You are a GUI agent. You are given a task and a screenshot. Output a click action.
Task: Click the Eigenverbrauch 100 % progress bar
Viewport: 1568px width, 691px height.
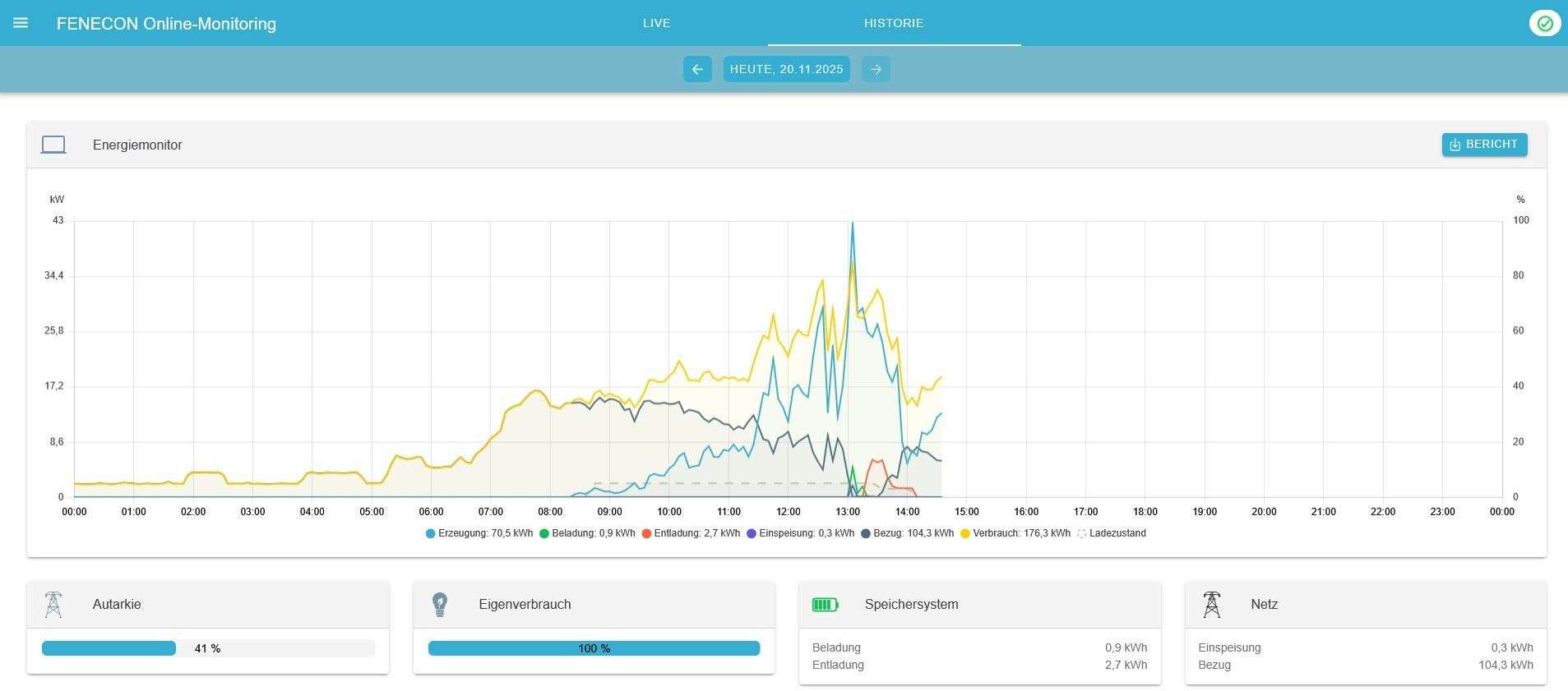[594, 648]
